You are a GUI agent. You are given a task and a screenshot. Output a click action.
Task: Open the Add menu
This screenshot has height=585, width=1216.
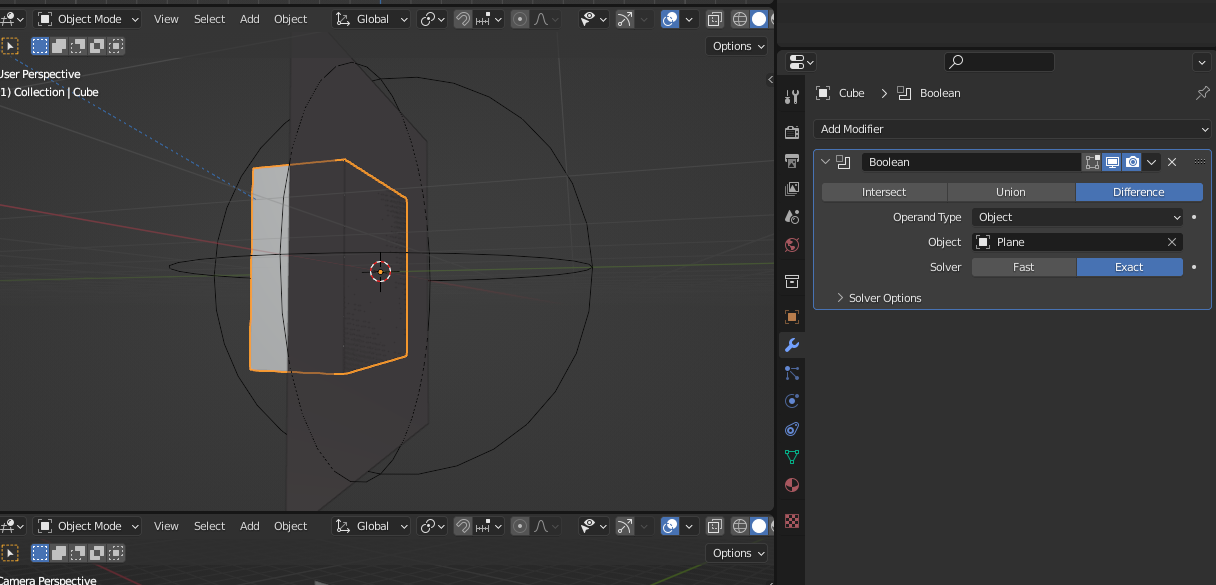pyautogui.click(x=249, y=18)
